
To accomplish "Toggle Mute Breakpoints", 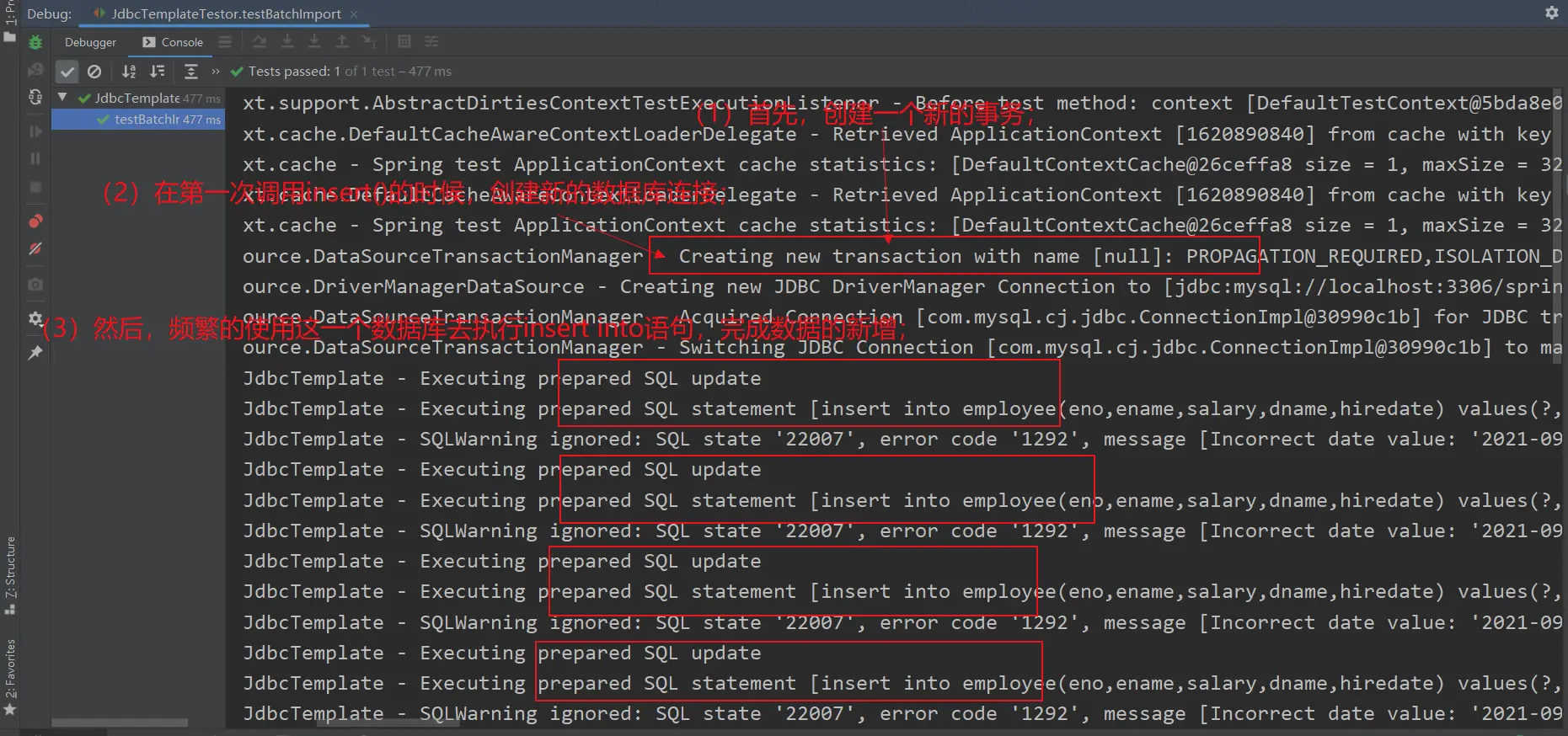I will (35, 248).
